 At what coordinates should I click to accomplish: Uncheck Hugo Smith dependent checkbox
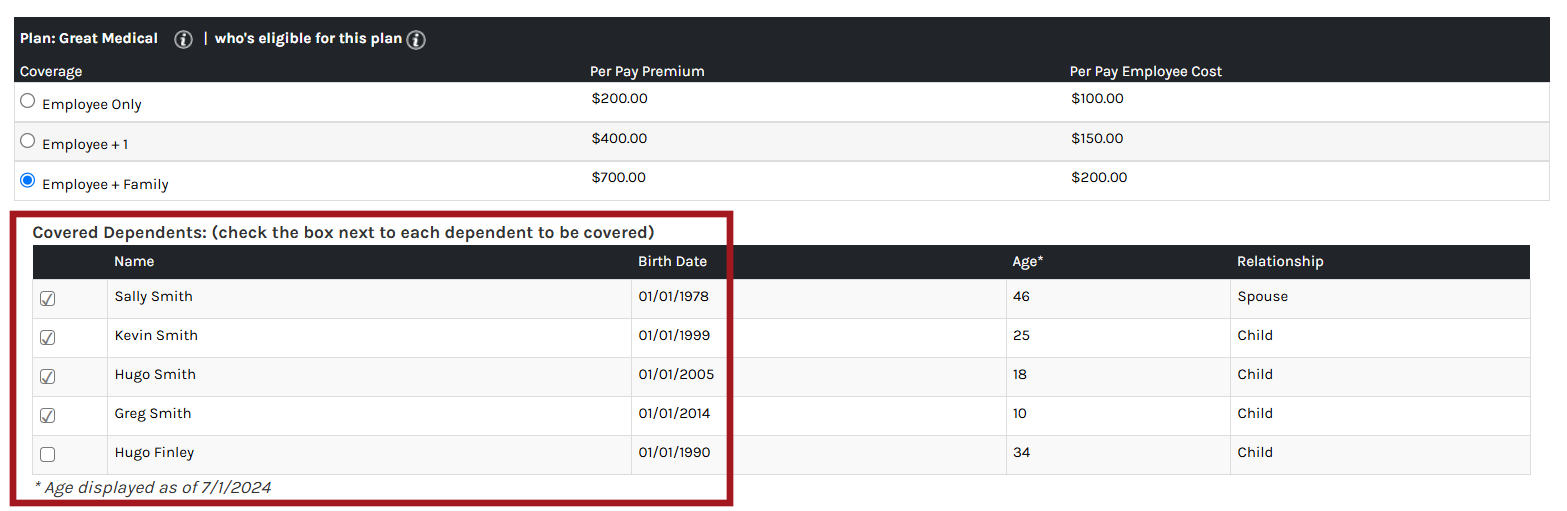point(47,377)
